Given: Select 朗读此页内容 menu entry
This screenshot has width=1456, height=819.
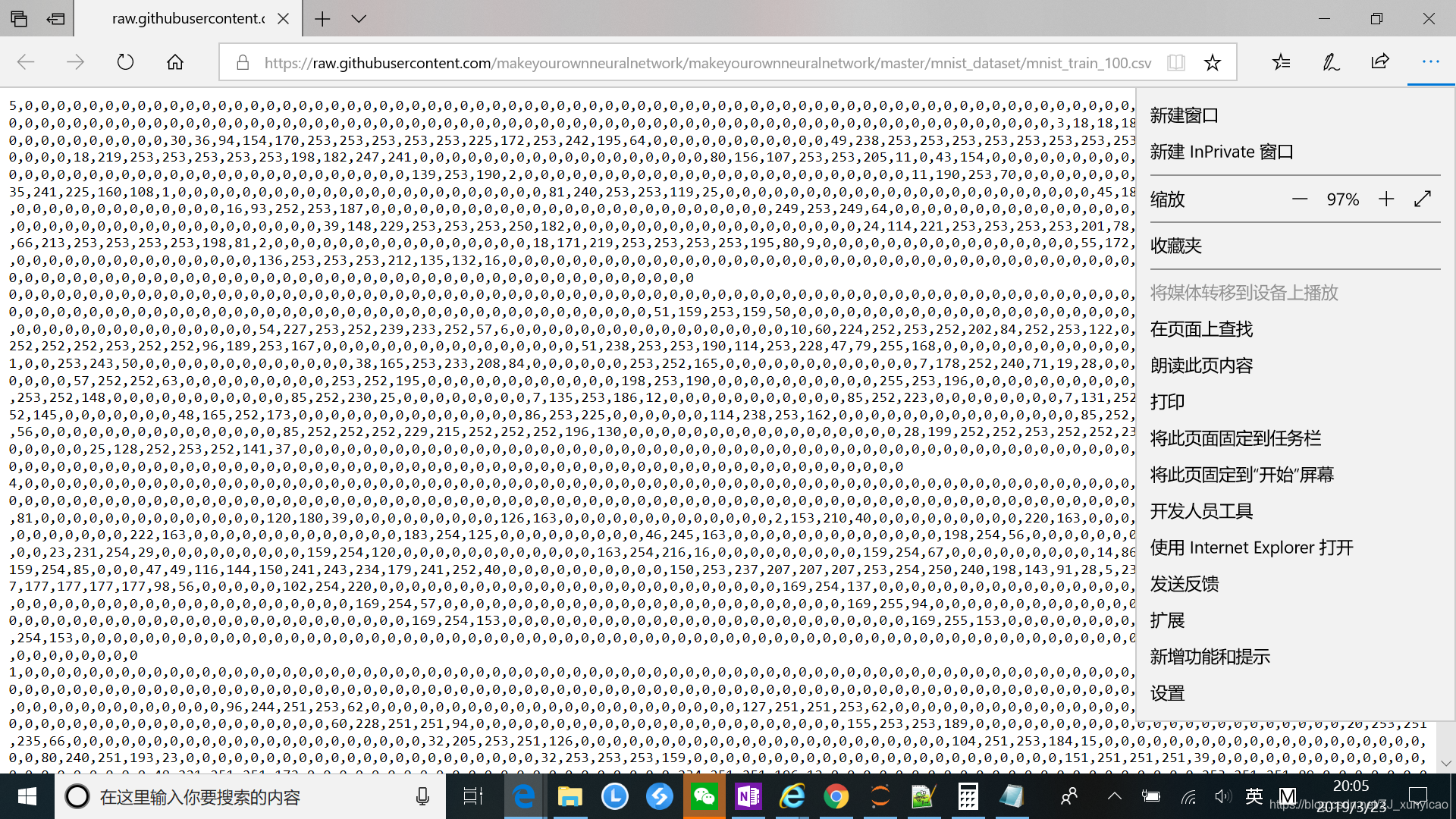Looking at the screenshot, I should pos(1295,366).
